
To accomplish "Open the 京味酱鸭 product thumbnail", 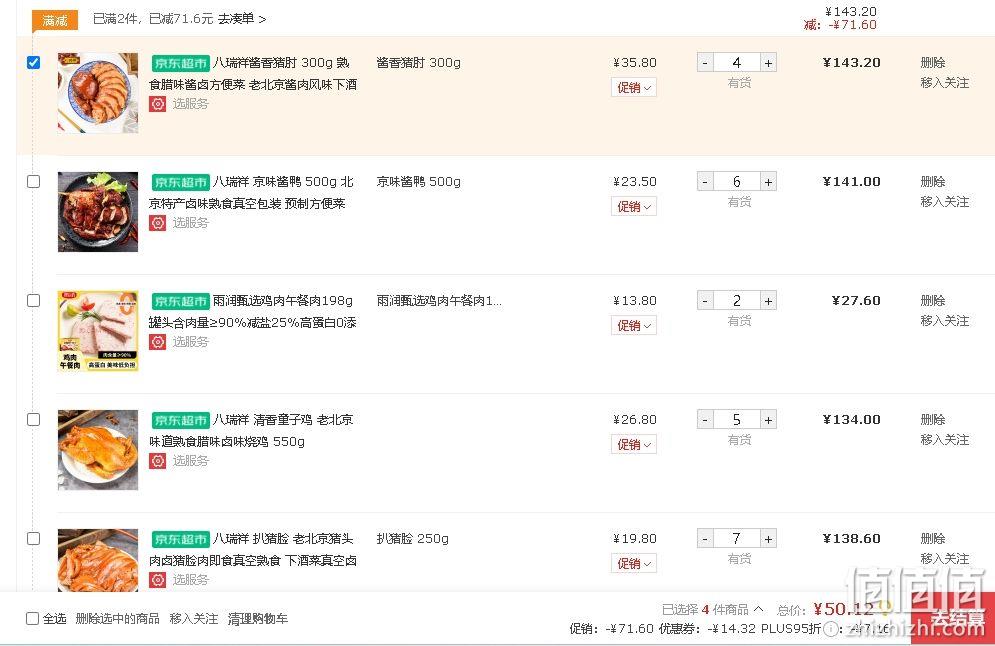I will click(98, 212).
